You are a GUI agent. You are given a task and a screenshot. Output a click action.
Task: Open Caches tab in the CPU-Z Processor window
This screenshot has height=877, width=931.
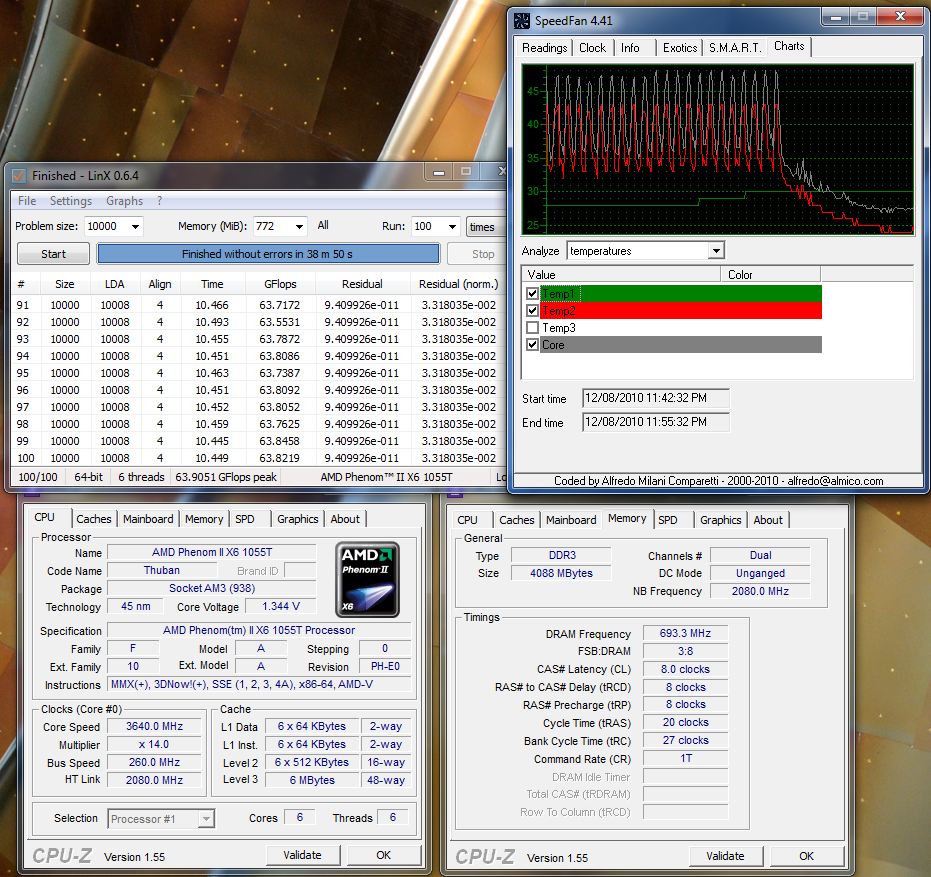click(x=94, y=519)
